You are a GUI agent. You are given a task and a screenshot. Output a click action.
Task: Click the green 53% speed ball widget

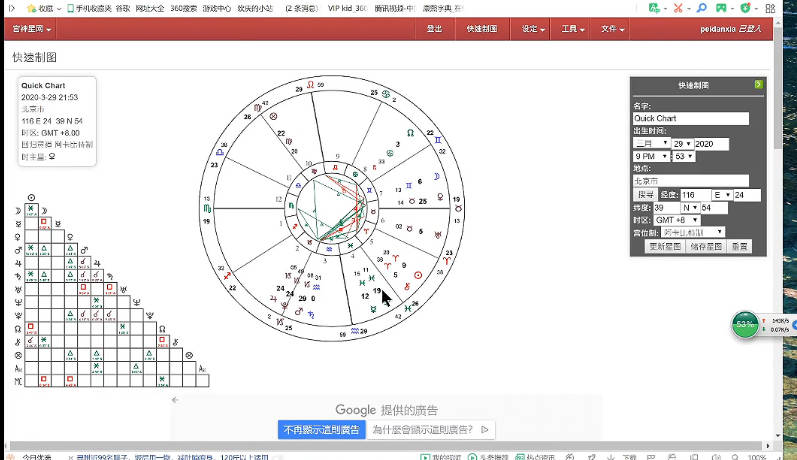(744, 325)
